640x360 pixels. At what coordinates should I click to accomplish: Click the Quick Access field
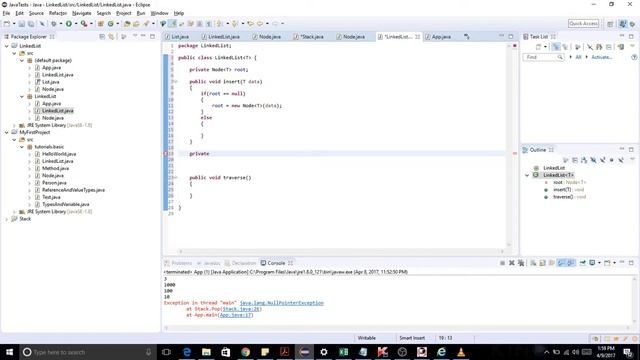(x=583, y=24)
